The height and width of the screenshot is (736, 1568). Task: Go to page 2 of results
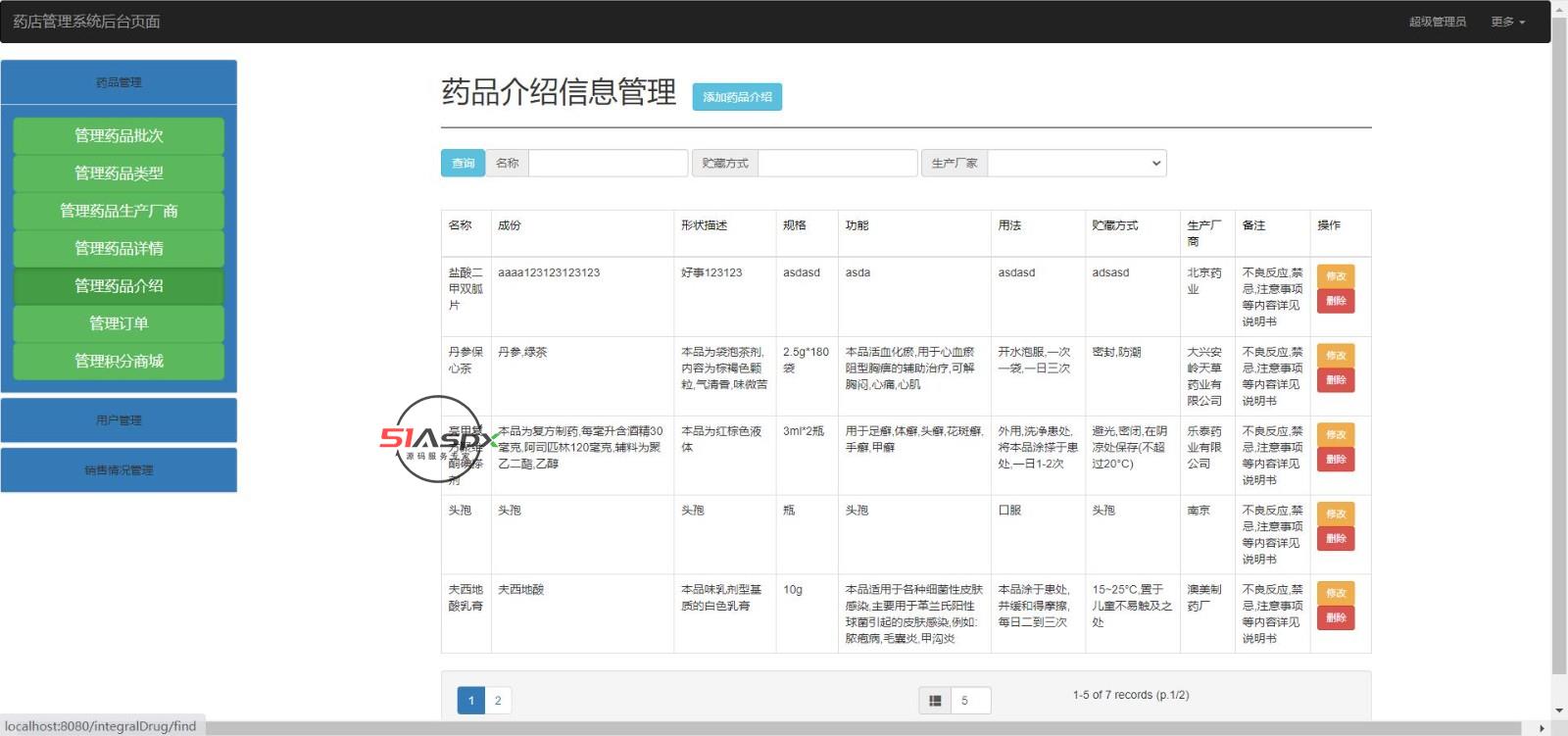pos(498,701)
